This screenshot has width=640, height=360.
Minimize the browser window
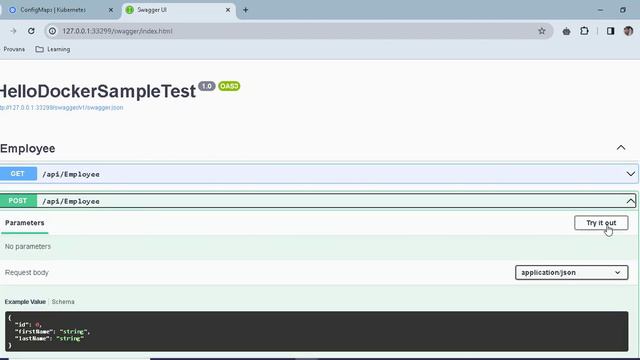pyautogui.click(x=600, y=10)
